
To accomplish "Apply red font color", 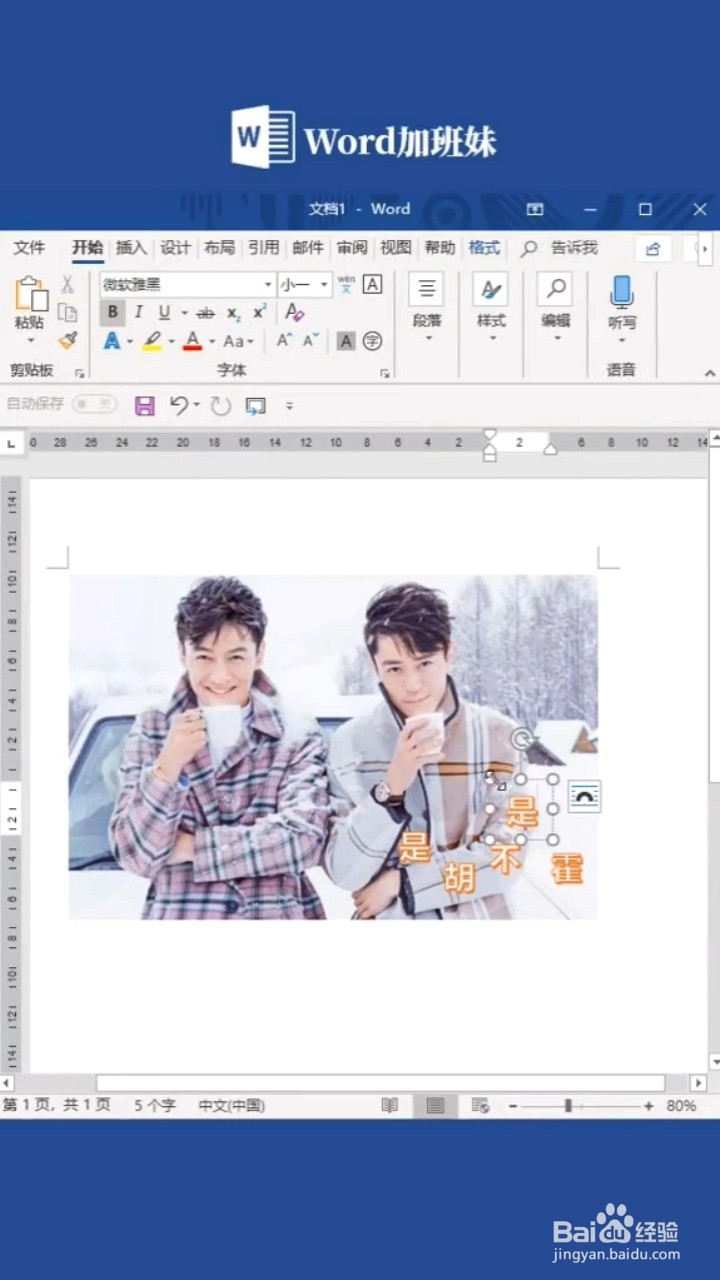I will tap(193, 341).
